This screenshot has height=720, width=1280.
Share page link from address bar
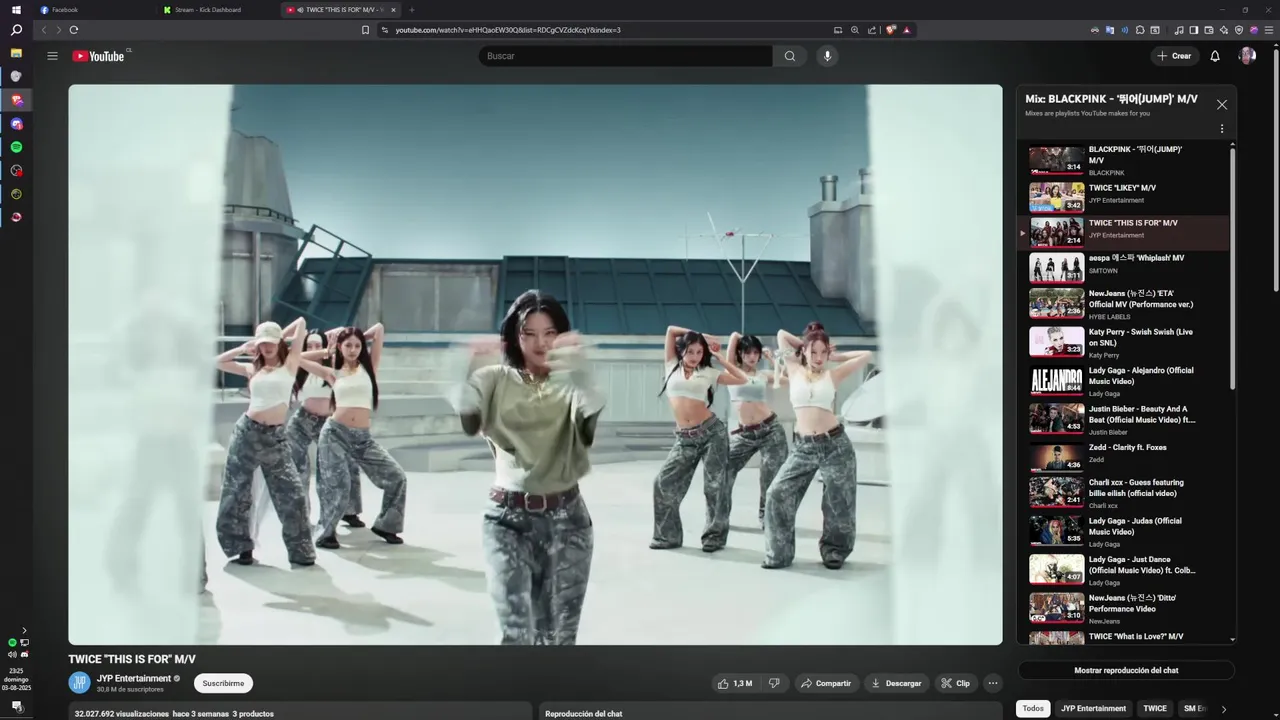point(872,30)
